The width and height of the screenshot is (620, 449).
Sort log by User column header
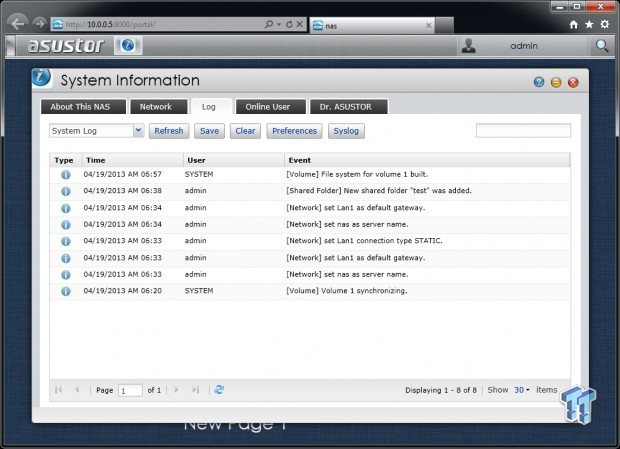(x=234, y=160)
